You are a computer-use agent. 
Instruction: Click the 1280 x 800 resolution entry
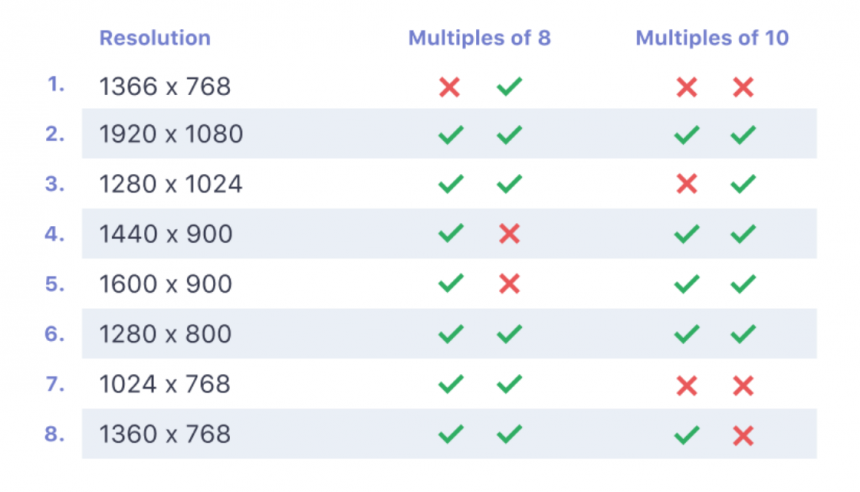tap(165, 334)
